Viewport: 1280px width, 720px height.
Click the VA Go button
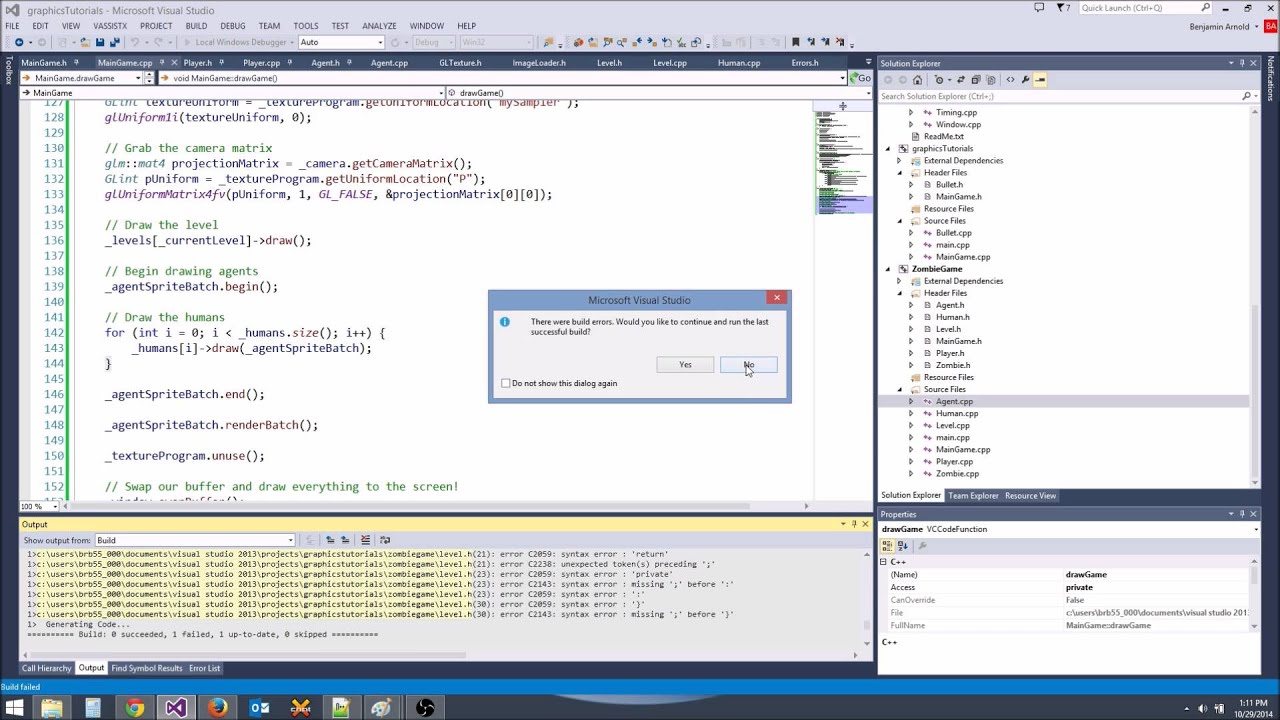tap(862, 78)
